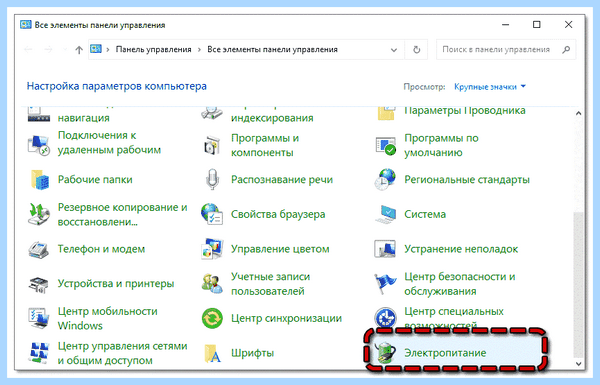Click the Программы и компоненты icon
The width and height of the screenshot is (600, 385).
212,145
